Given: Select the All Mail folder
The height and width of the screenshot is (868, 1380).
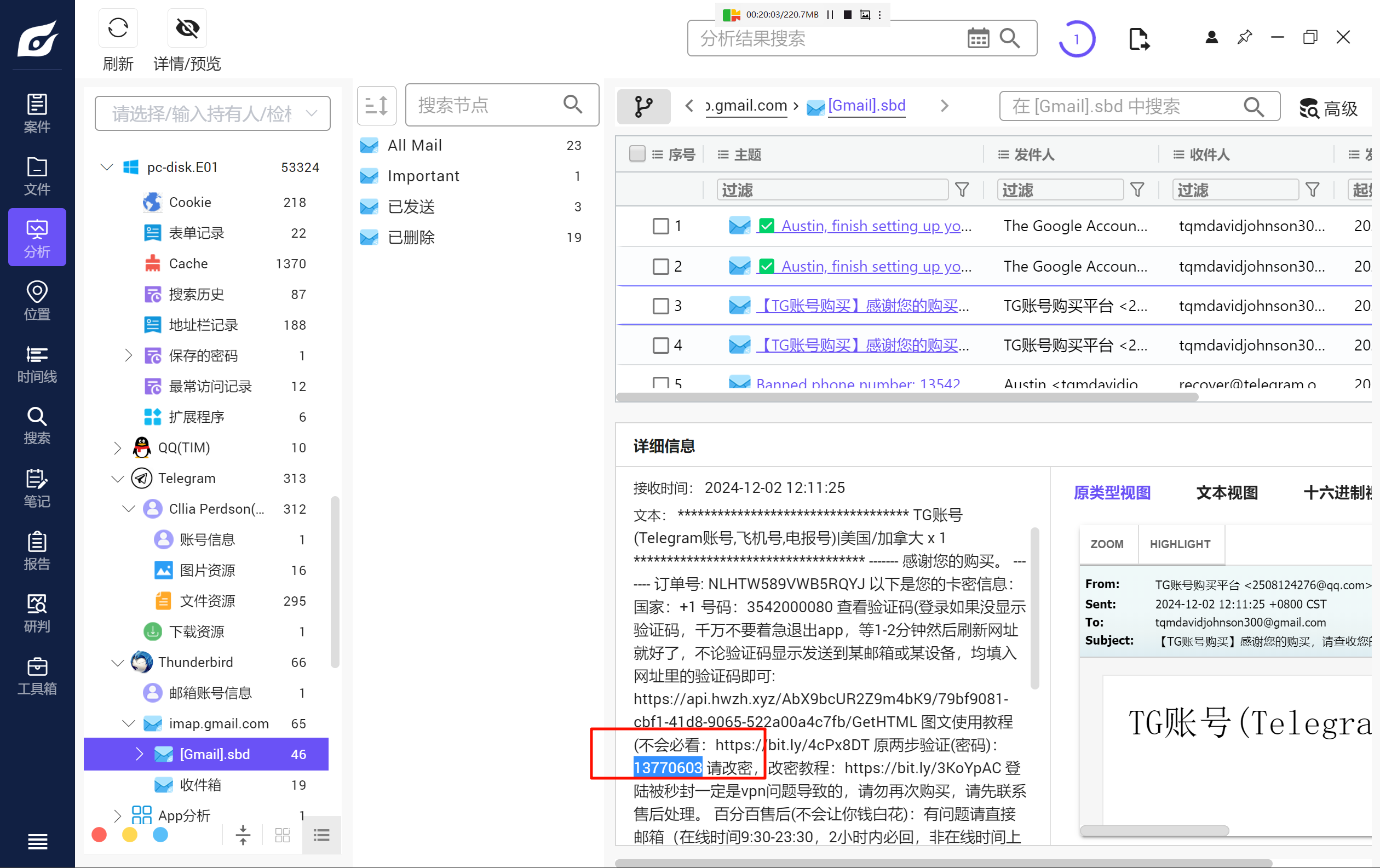Looking at the screenshot, I should point(476,146).
